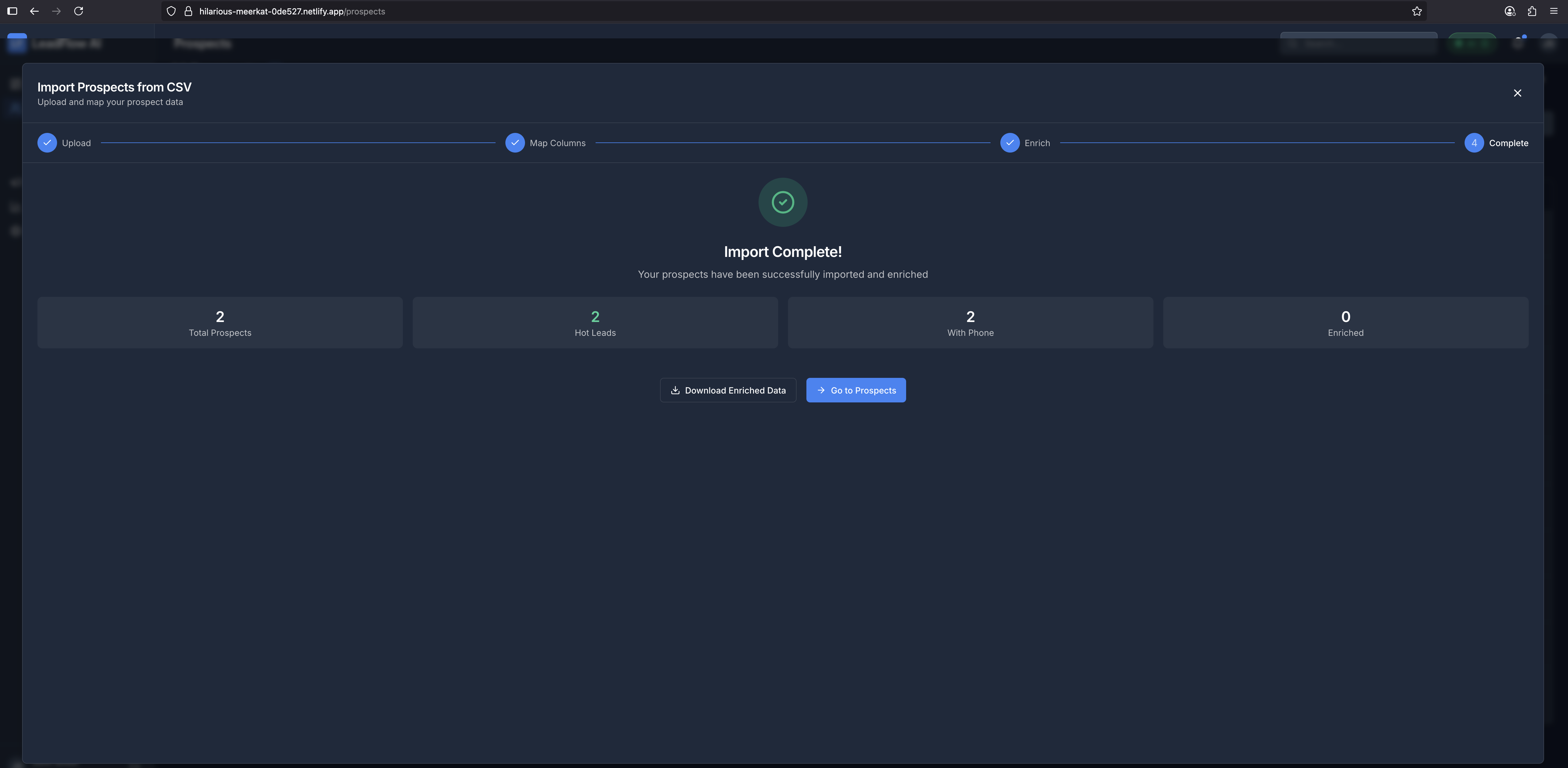Close the Import Prospects dialog
The image size is (1568, 768).
pyautogui.click(x=1517, y=93)
